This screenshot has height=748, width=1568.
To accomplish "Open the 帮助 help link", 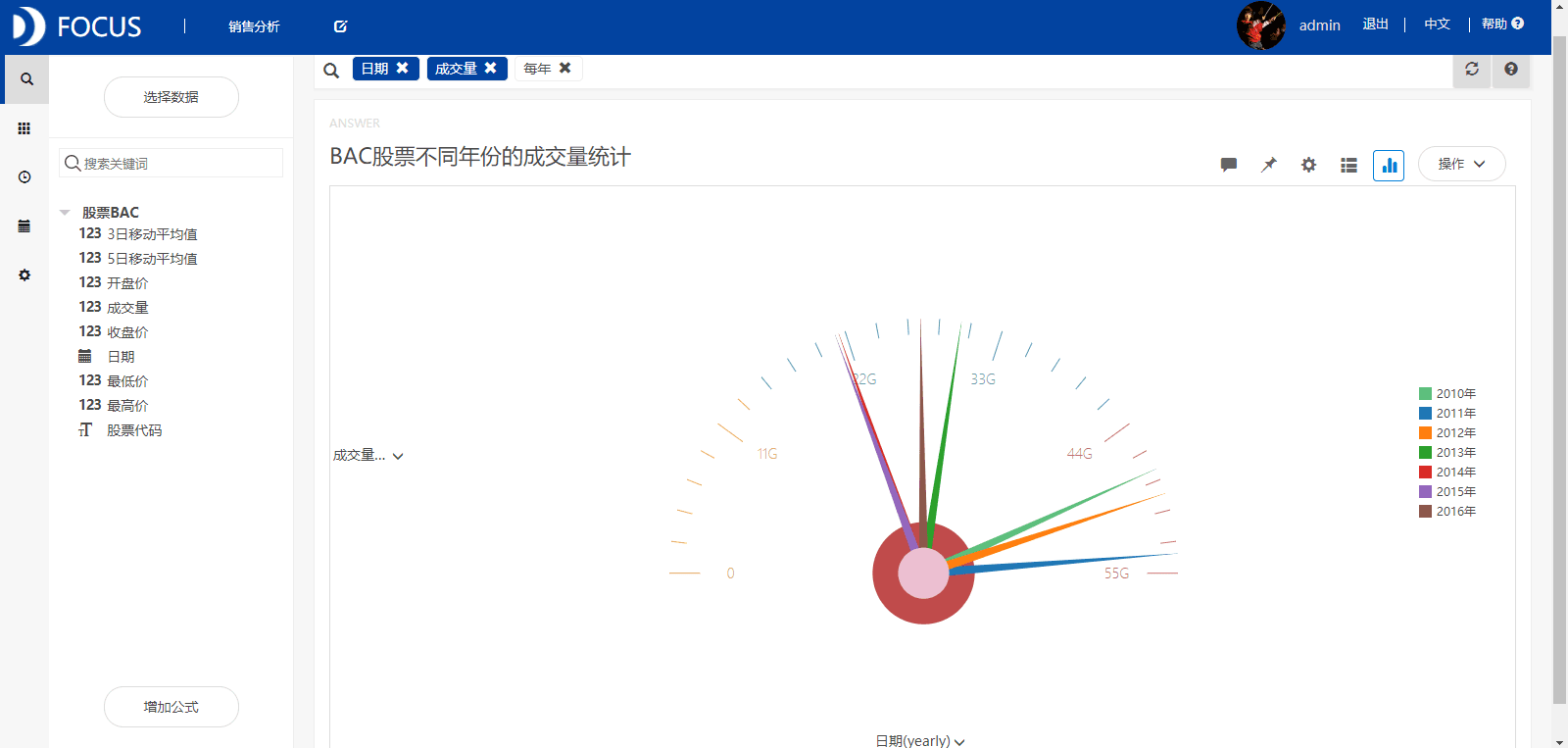I will 1494,25.
